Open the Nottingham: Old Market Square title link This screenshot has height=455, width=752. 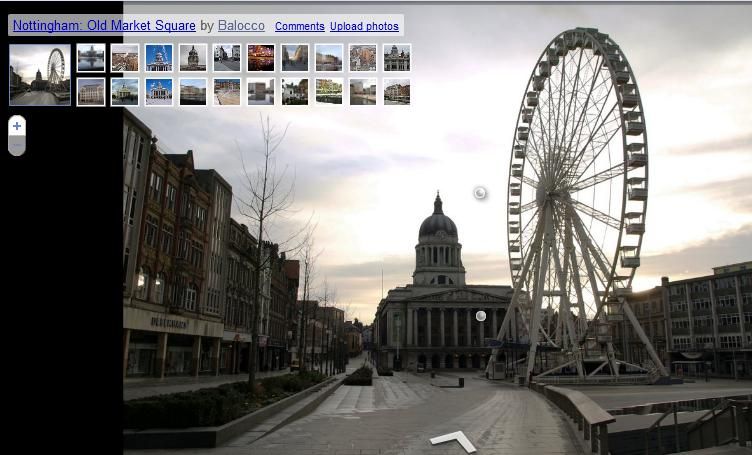[104, 26]
